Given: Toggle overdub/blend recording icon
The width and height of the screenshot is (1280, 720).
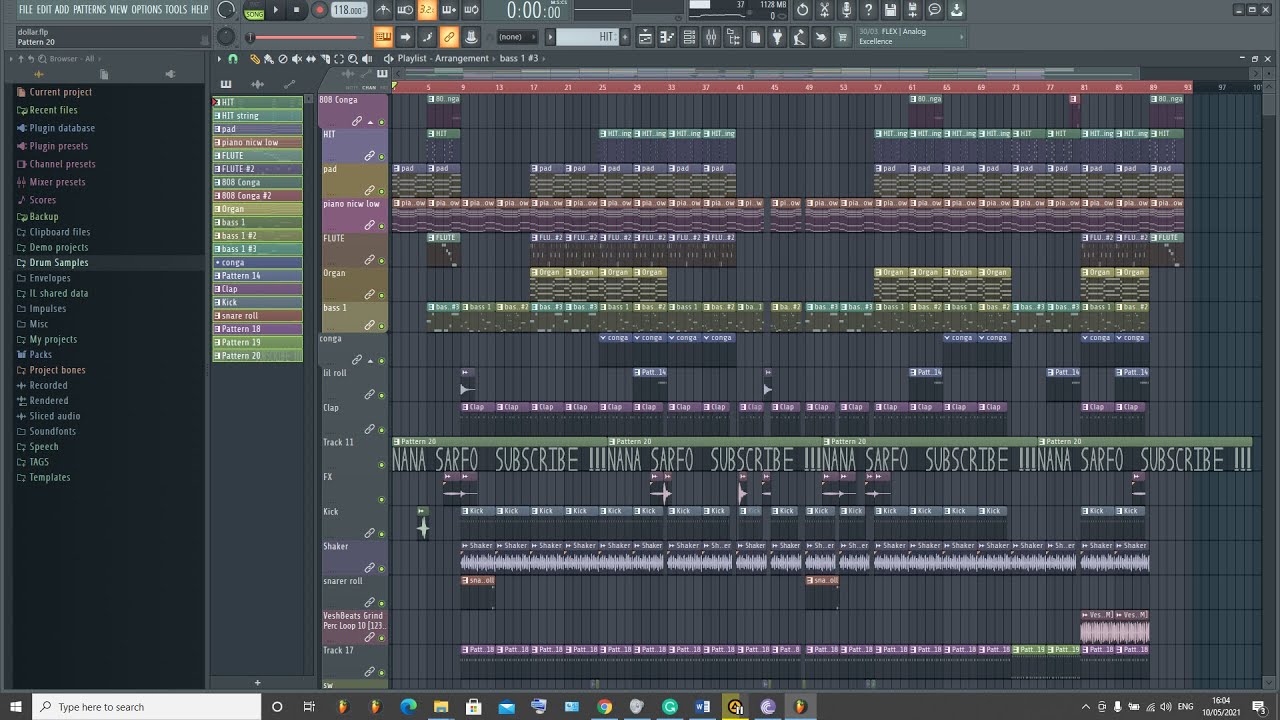Looking at the screenshot, I should point(449,10).
